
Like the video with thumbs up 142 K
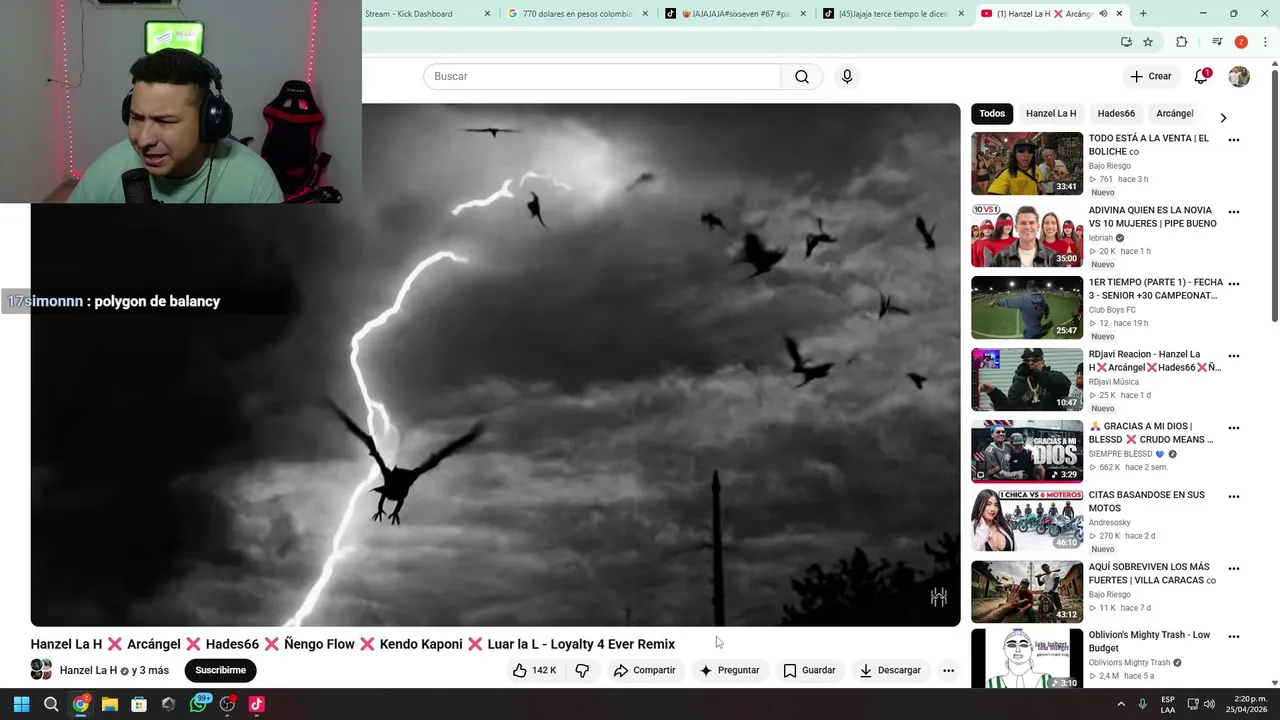coord(535,670)
